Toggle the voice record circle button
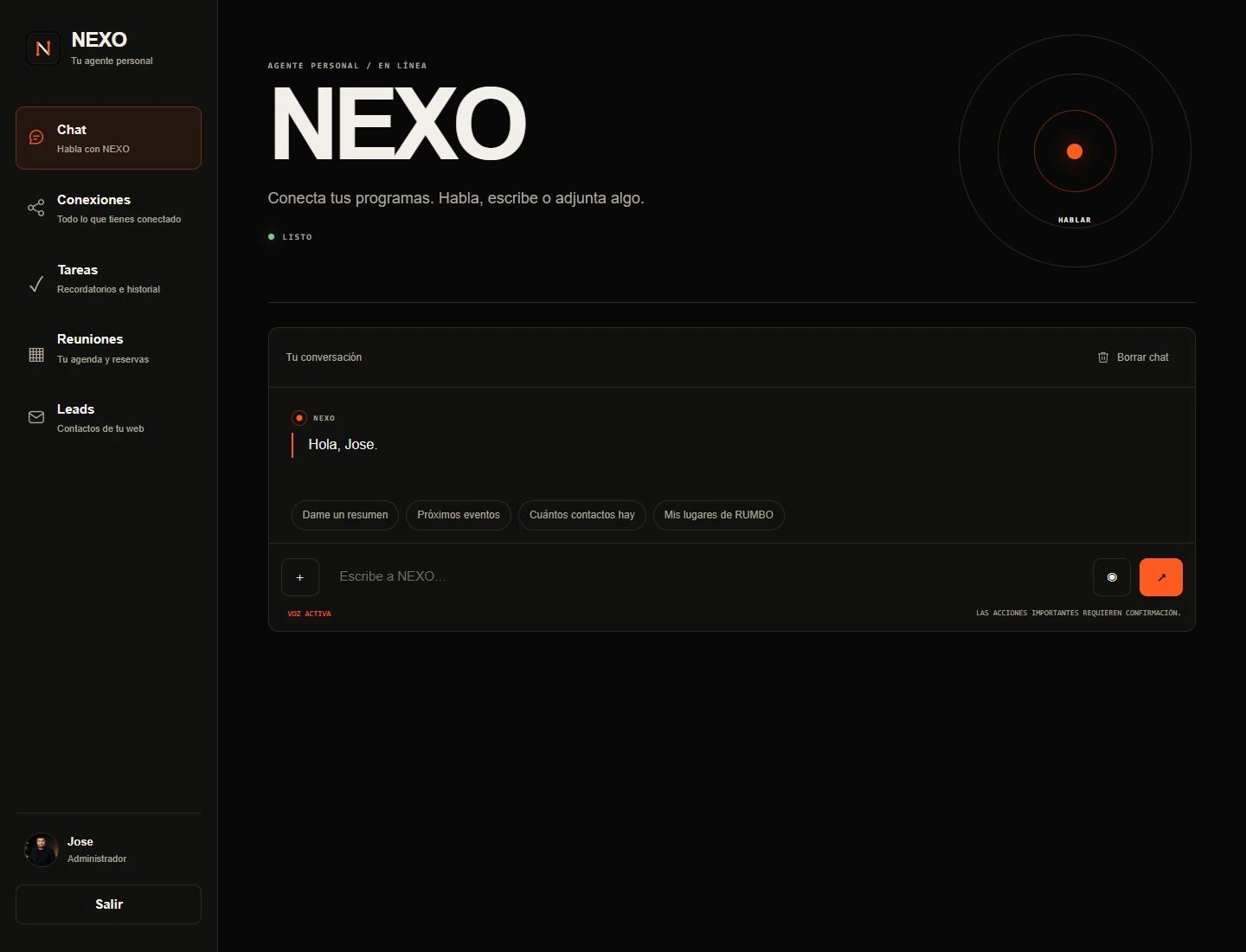This screenshot has height=952, width=1246. click(1112, 577)
